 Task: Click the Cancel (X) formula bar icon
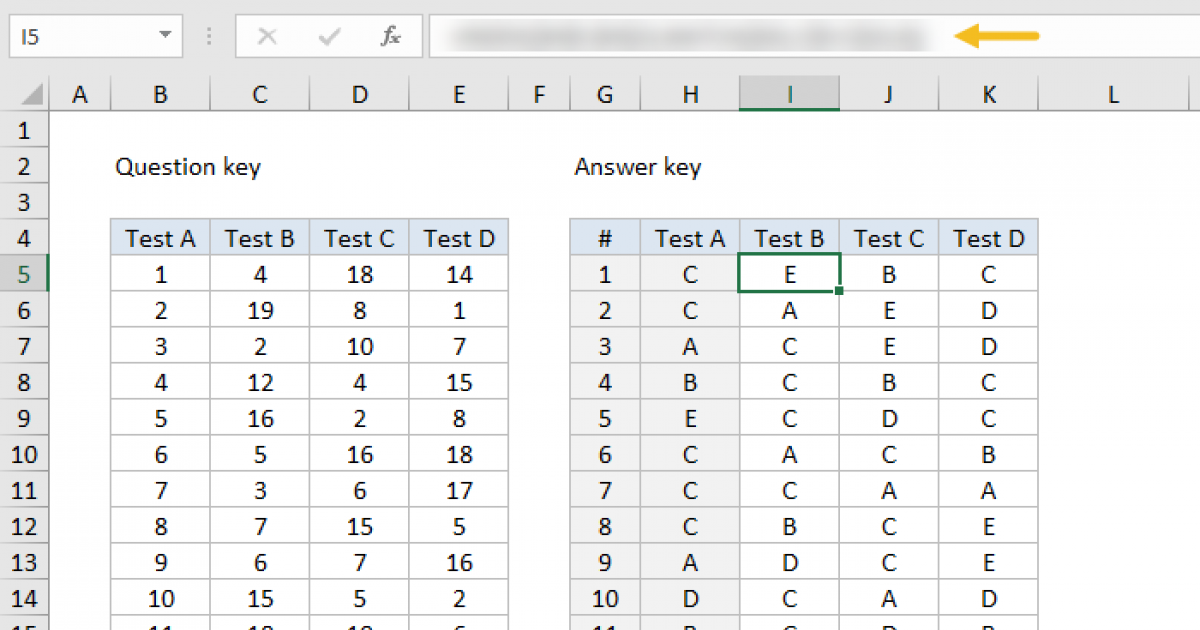pyautogui.click(x=267, y=37)
